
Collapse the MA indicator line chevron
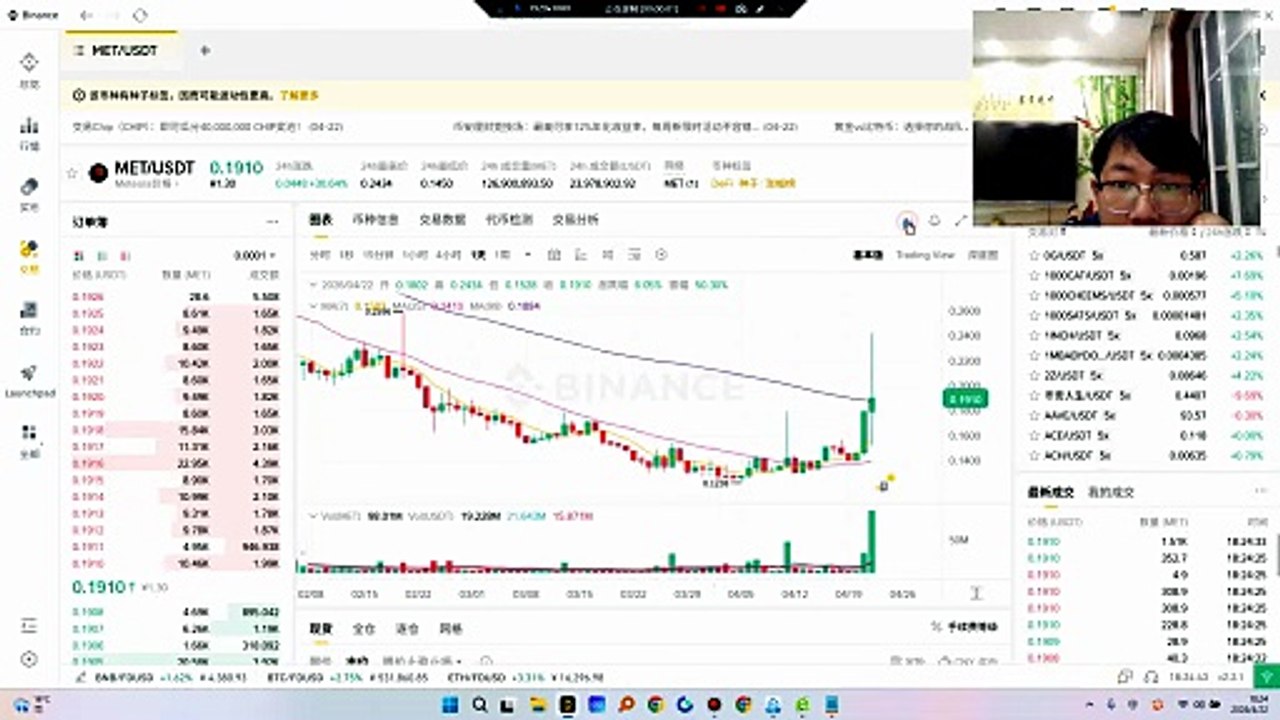313,306
